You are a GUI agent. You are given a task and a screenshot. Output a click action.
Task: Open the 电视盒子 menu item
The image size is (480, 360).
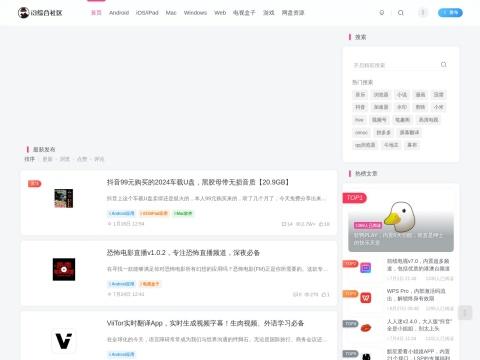point(244,13)
